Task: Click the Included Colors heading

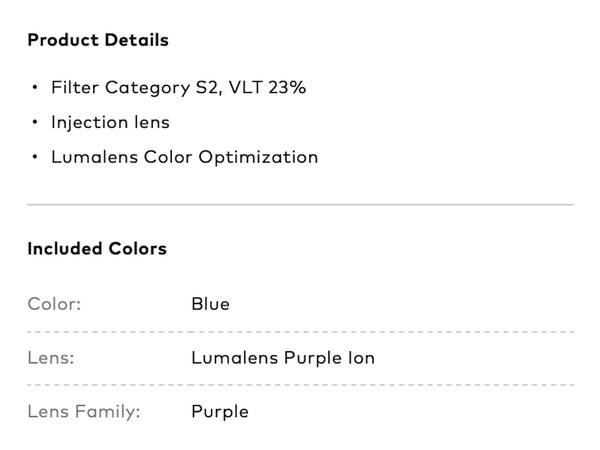Action: pos(97,248)
